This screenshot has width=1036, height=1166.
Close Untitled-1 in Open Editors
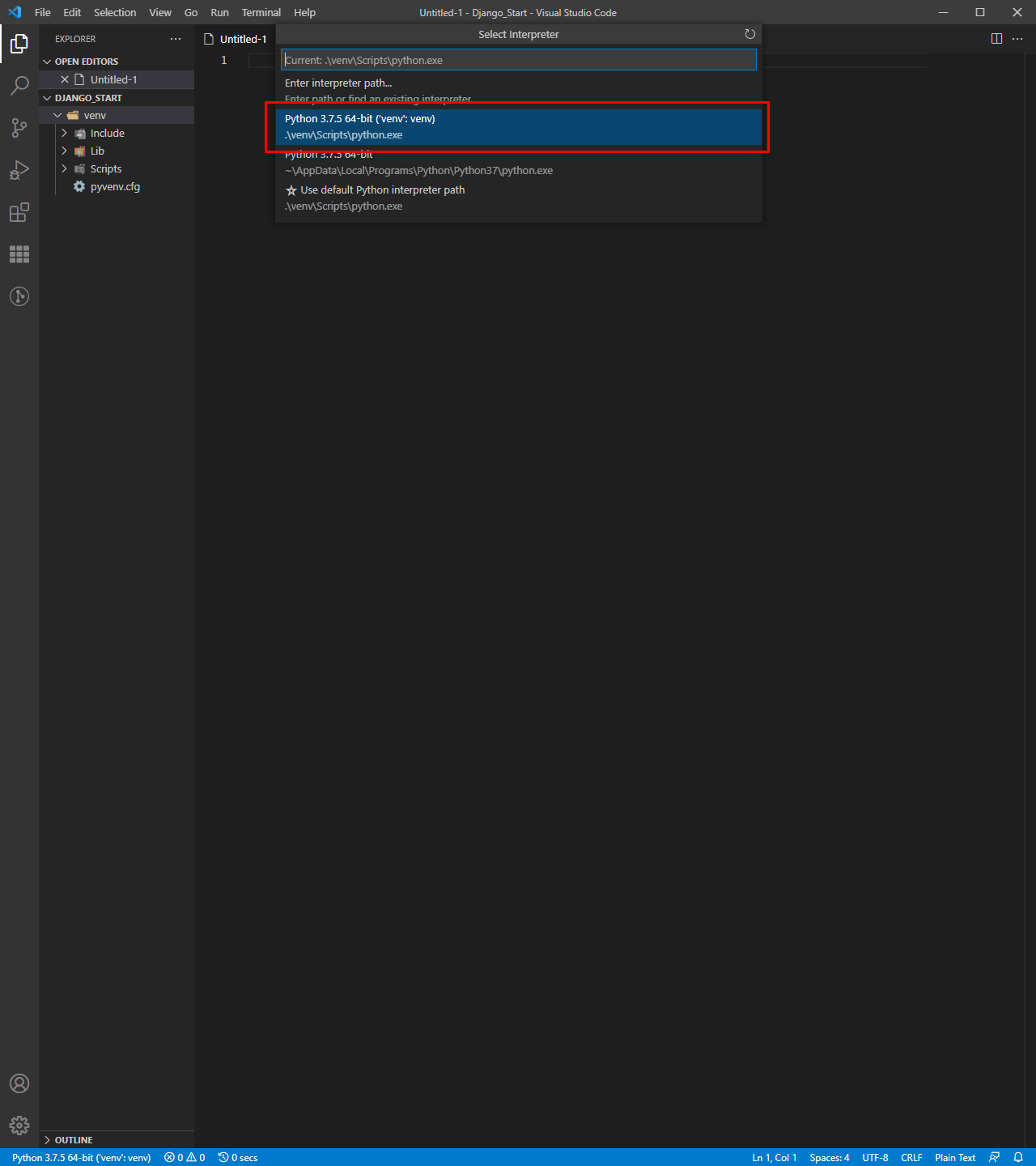click(65, 79)
